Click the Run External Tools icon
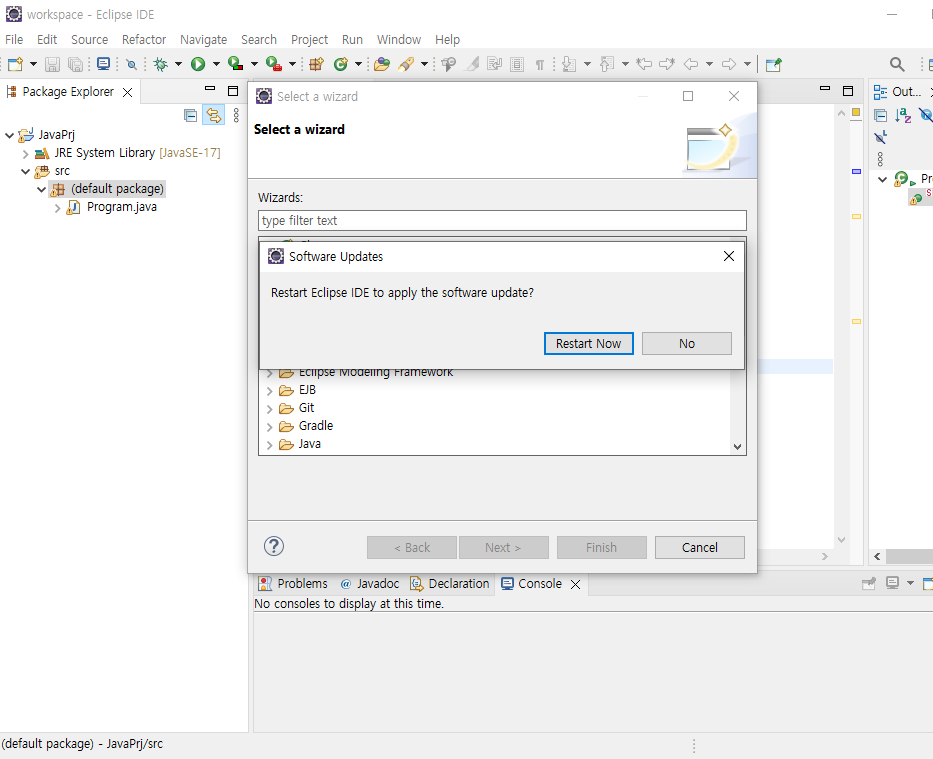 pos(274,64)
